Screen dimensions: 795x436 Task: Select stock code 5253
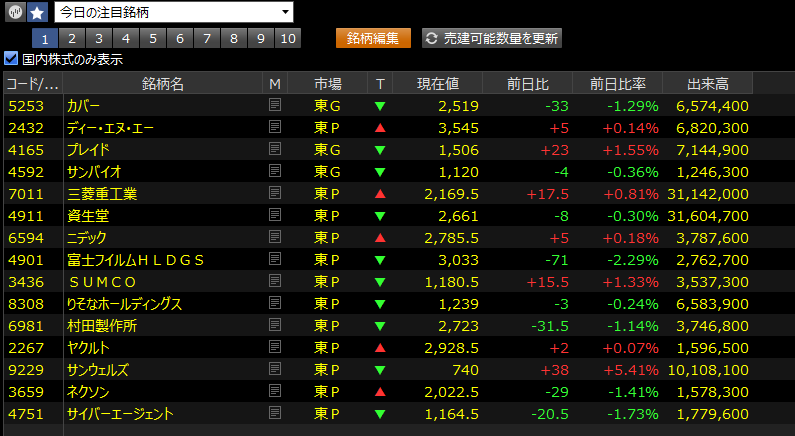click(26, 106)
